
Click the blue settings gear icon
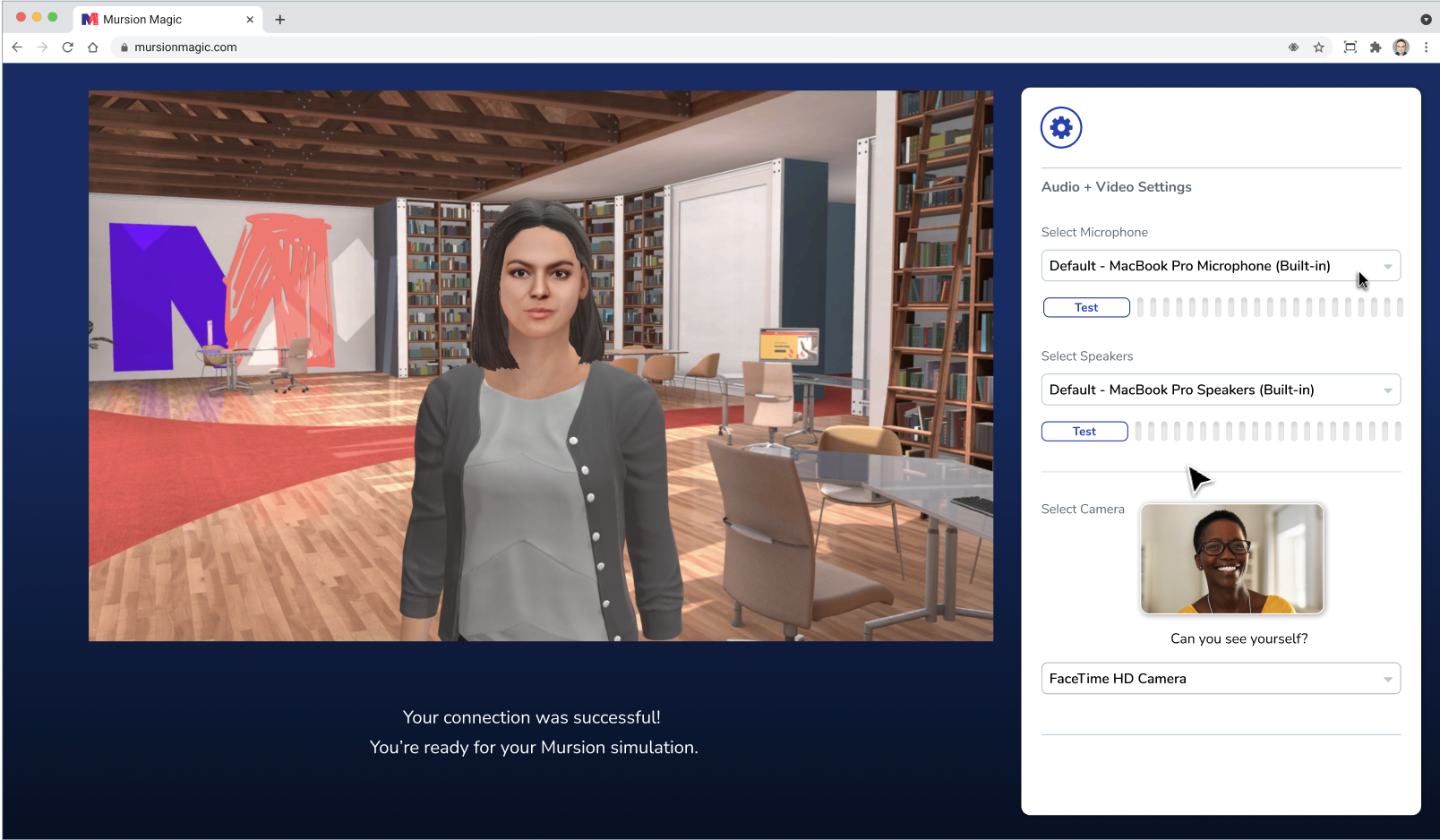point(1061,128)
